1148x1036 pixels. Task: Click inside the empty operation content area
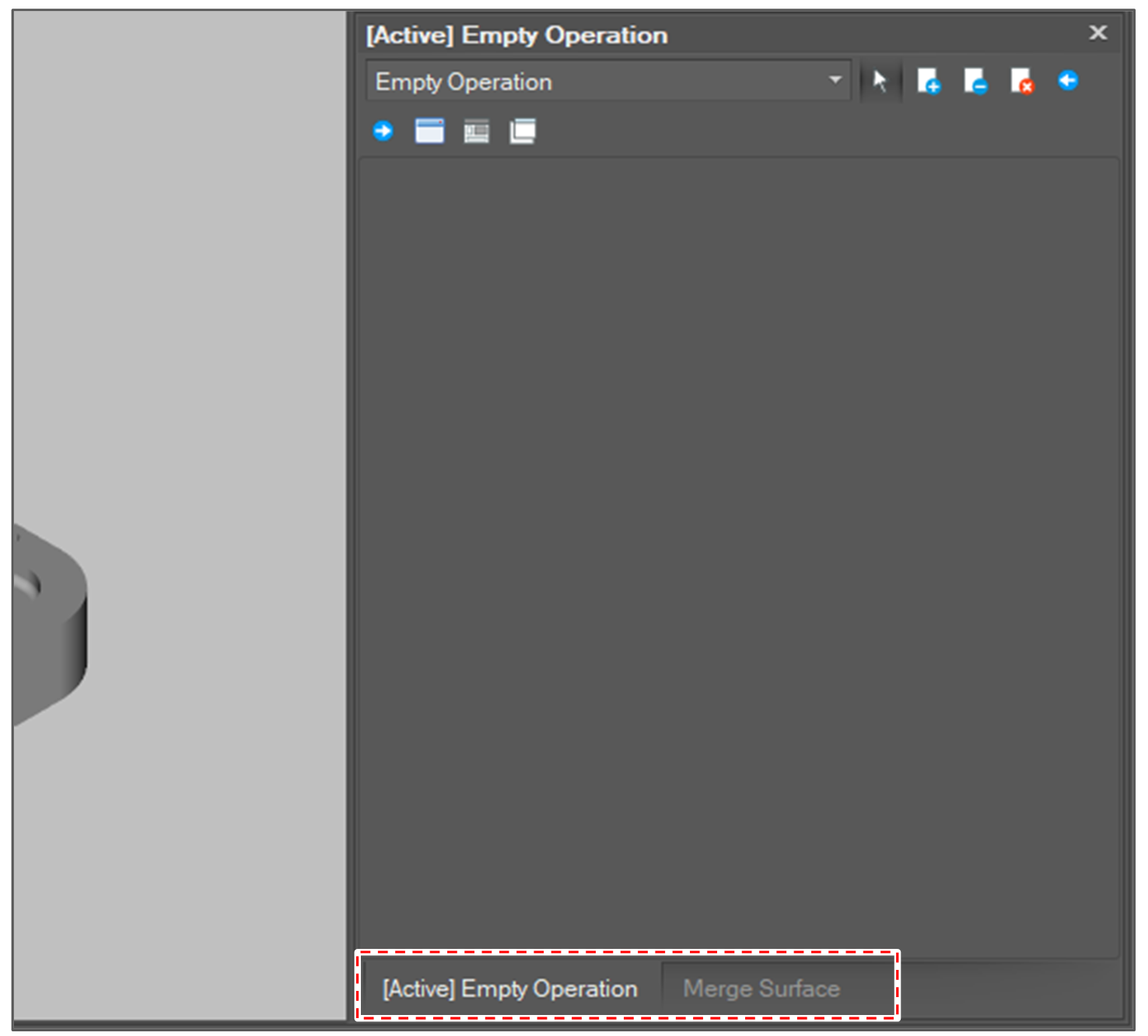pos(737,544)
